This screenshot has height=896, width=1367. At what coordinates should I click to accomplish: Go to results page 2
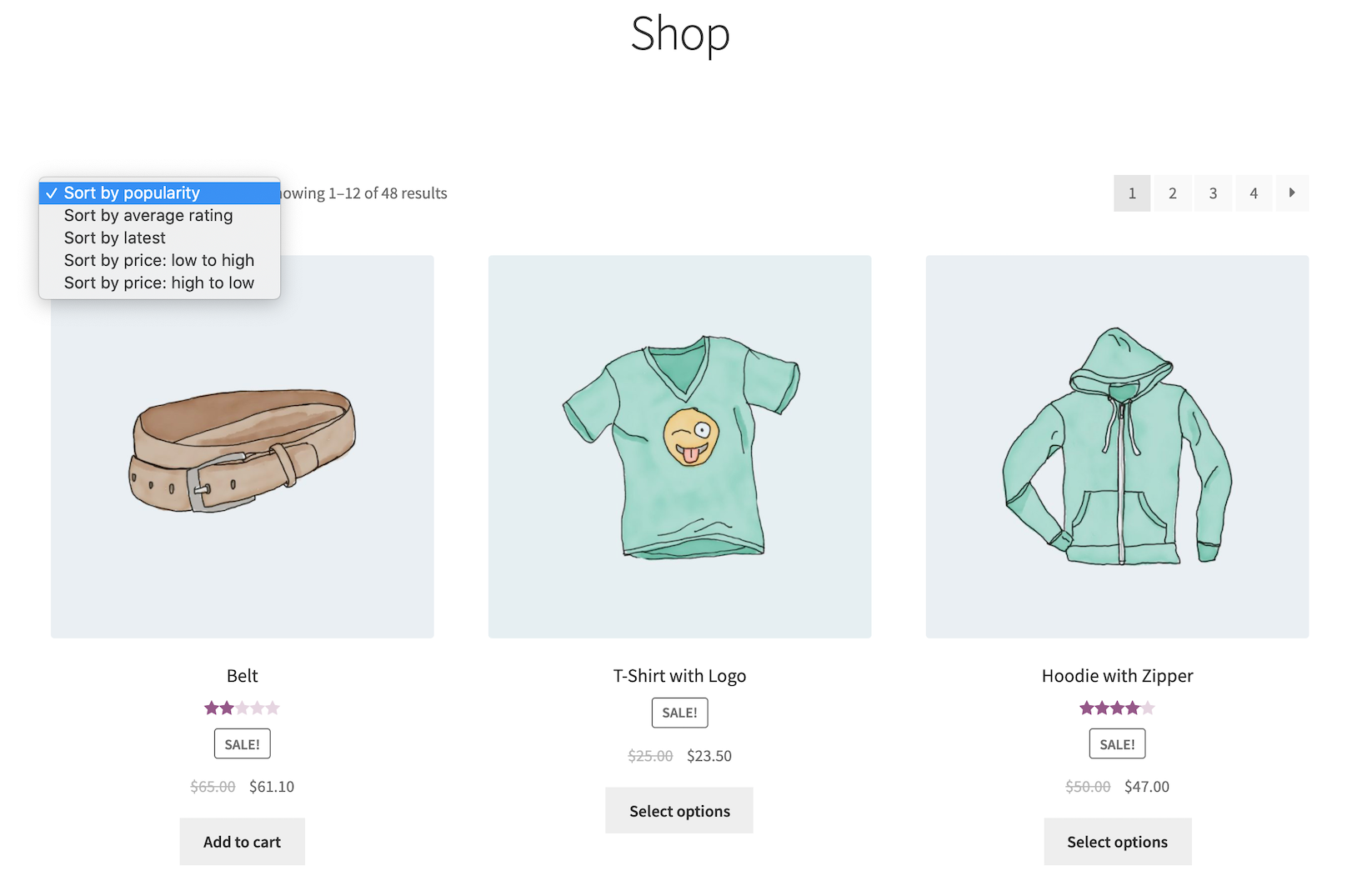1172,193
